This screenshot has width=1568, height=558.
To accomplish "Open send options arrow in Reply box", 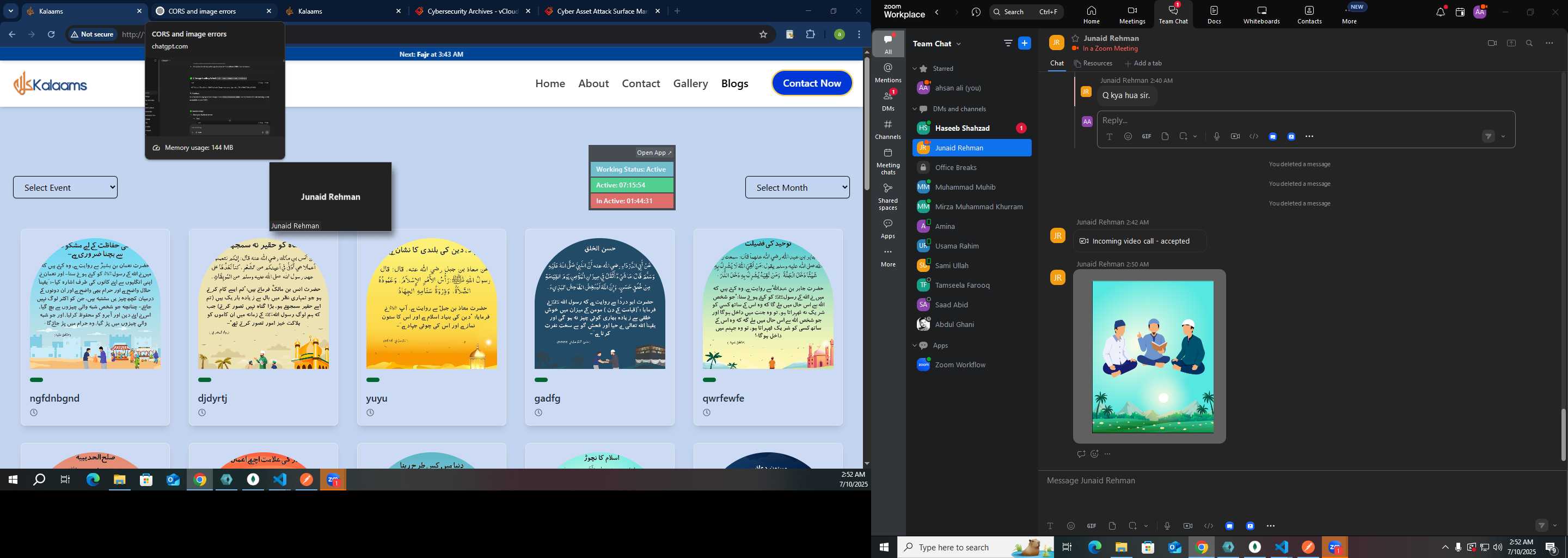I will pyautogui.click(x=1503, y=136).
